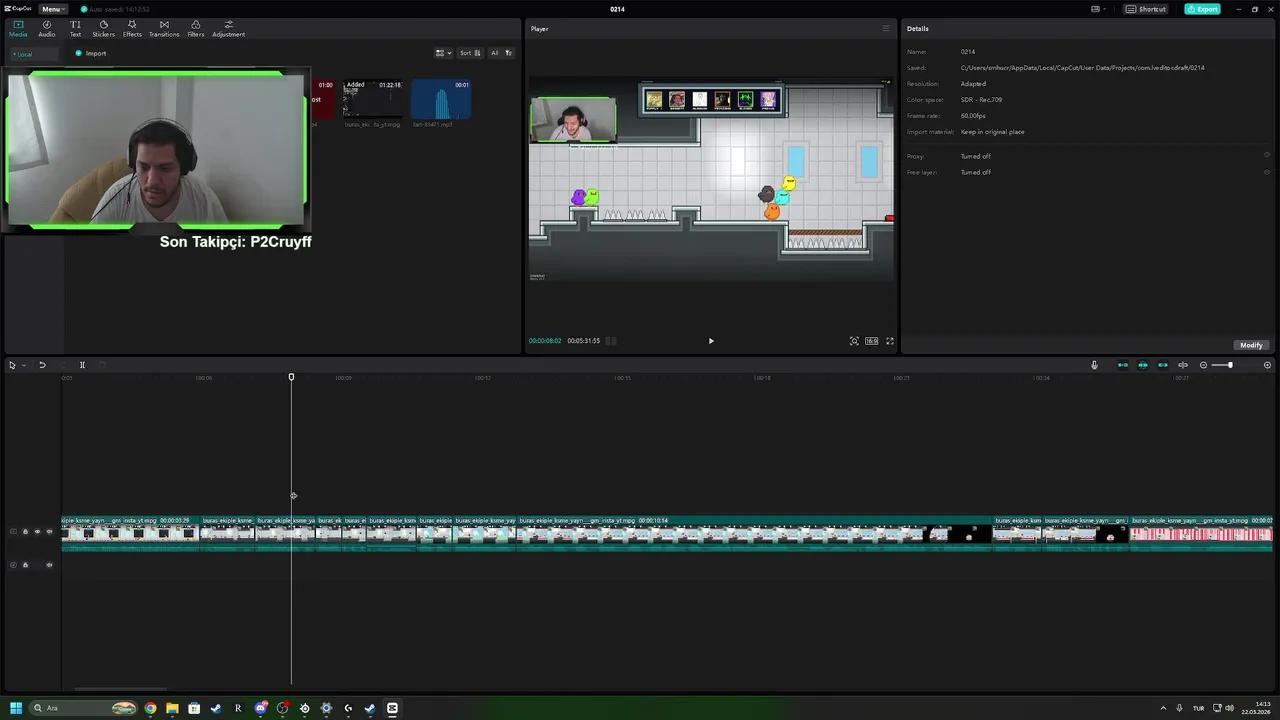This screenshot has width=1280, height=720.
Task: Click the voiceover record microphone icon
Action: (x=1094, y=365)
